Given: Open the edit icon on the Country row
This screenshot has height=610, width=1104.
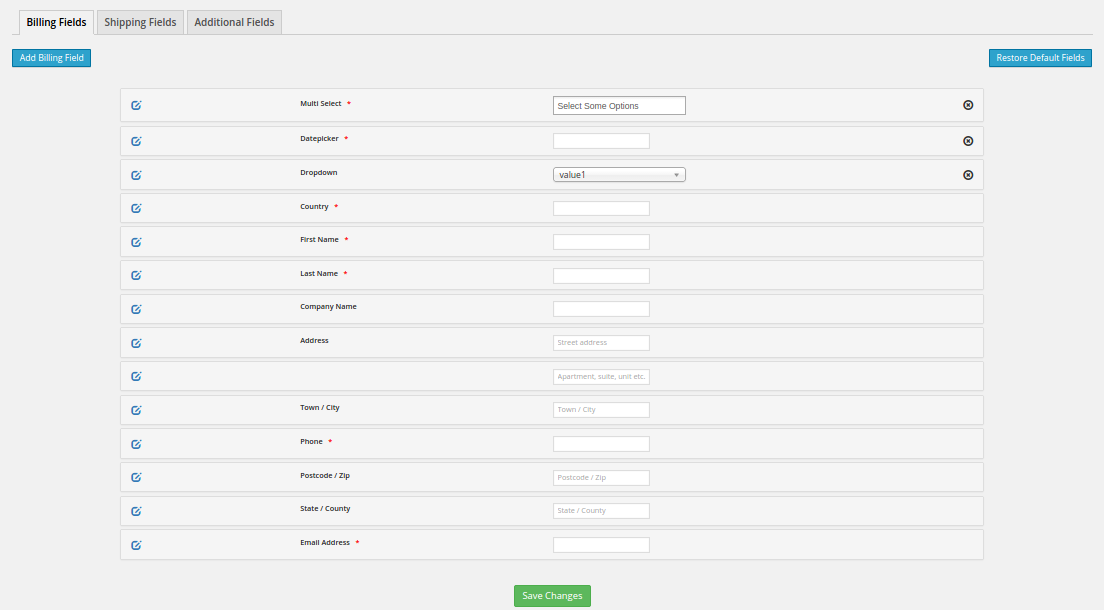Looking at the screenshot, I should pyautogui.click(x=136, y=208).
